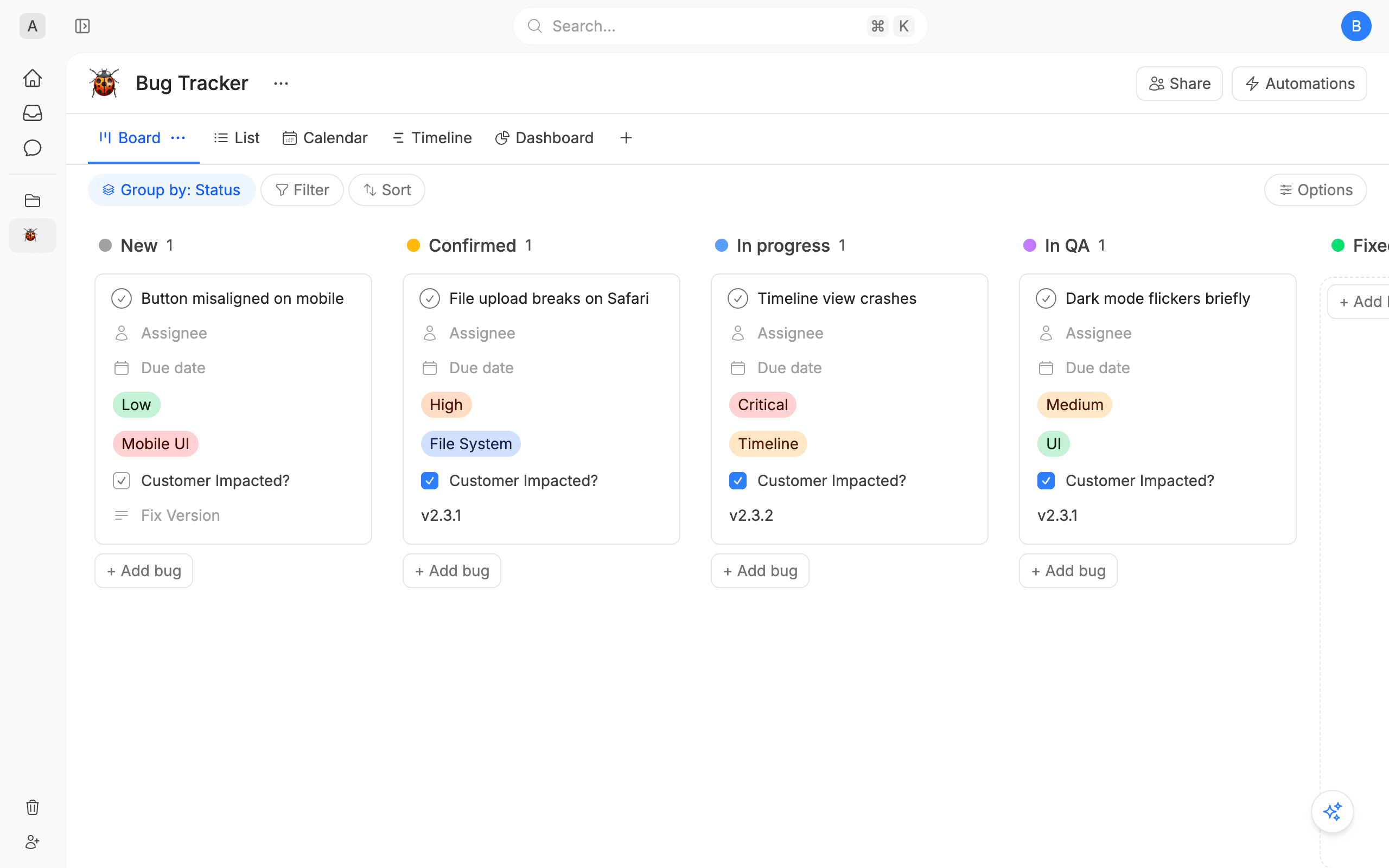Click v2.3.2 fix version text
This screenshot has width=1389, height=868.
point(751,515)
